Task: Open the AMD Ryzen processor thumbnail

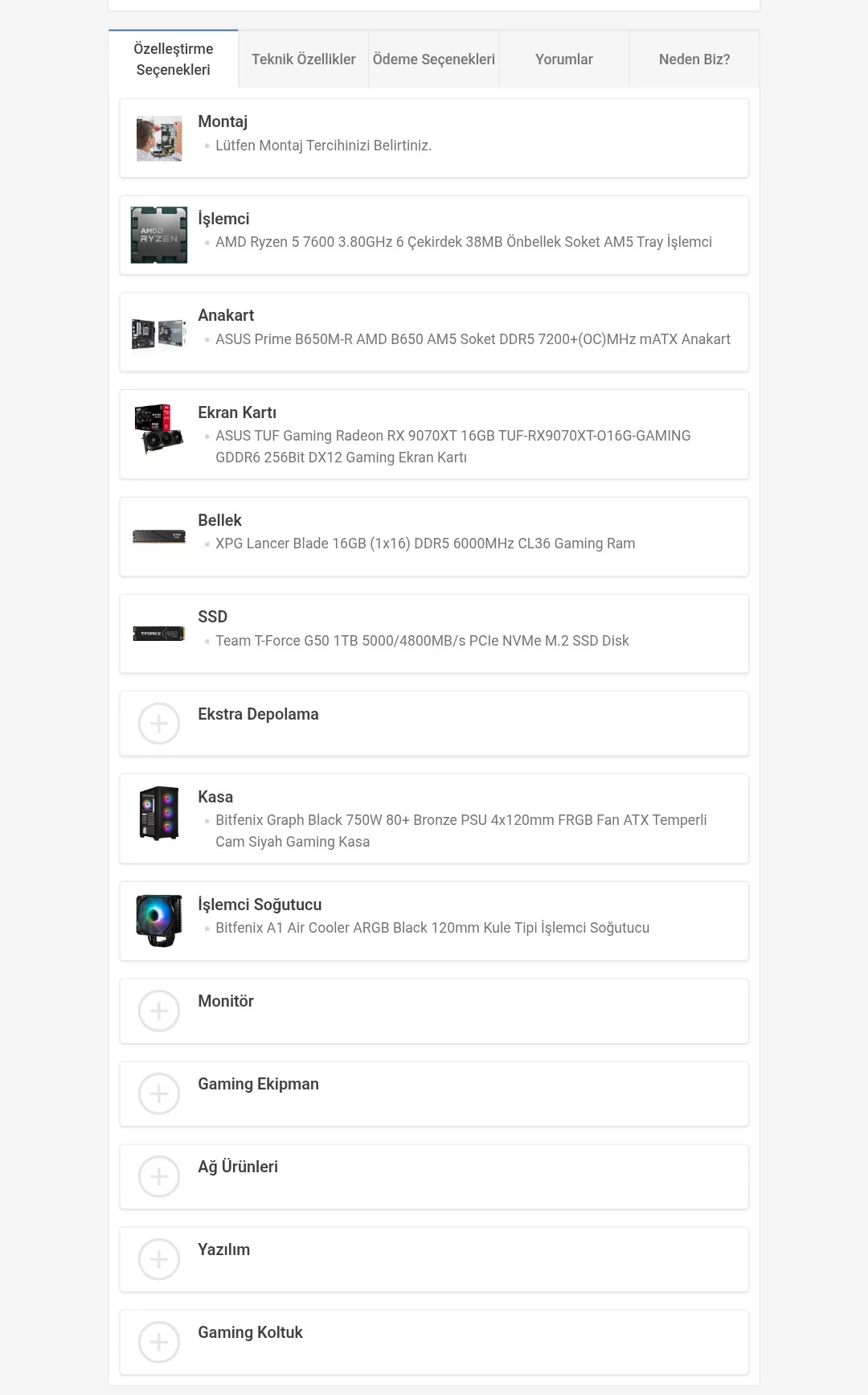Action: (159, 235)
